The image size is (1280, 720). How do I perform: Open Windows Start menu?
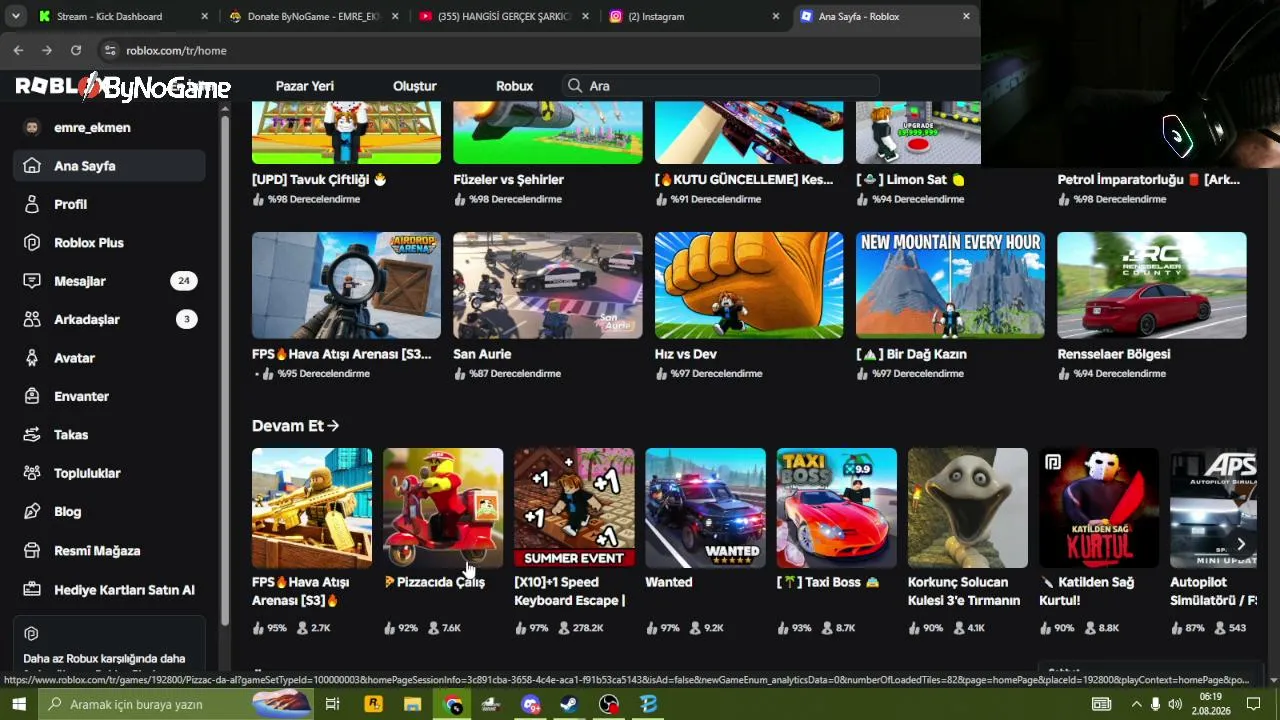pyautogui.click(x=18, y=704)
